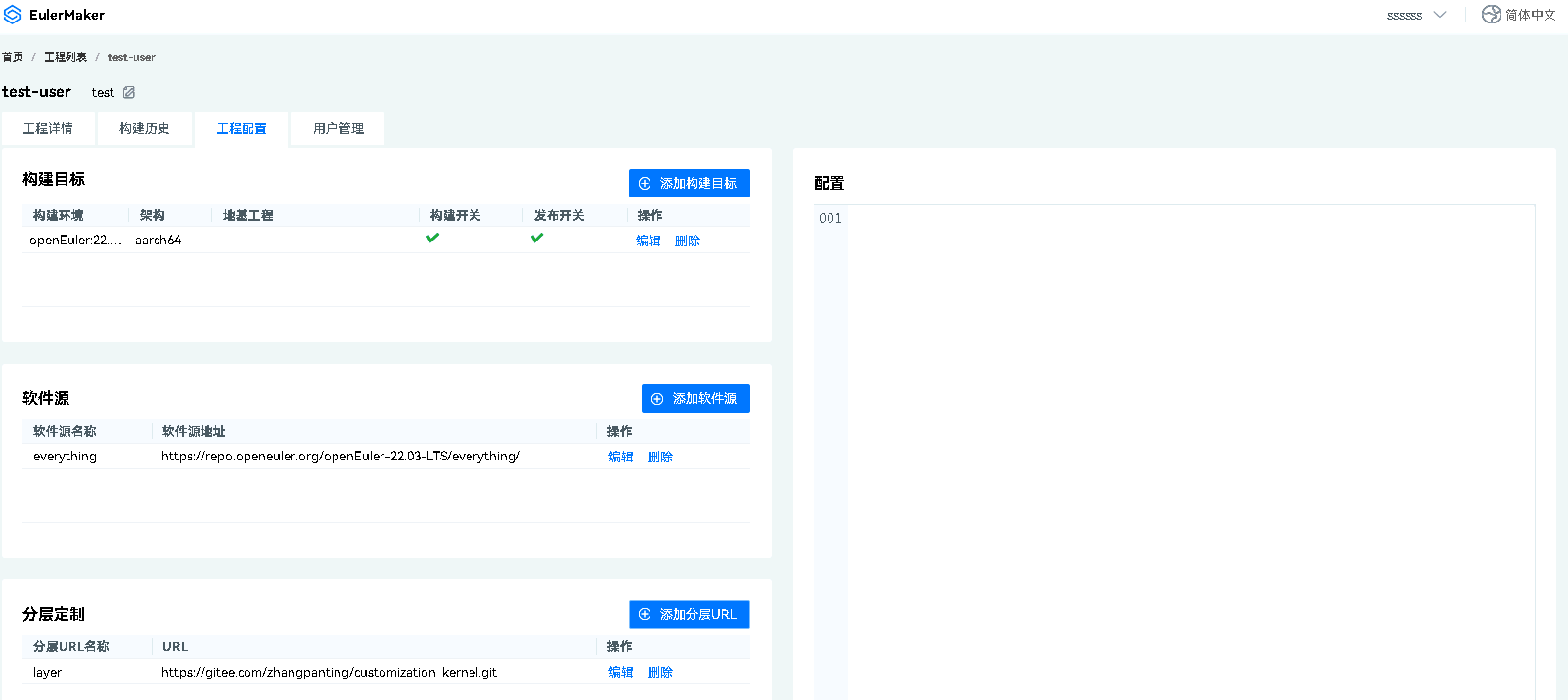Open the 用户管理 tab

click(338, 129)
